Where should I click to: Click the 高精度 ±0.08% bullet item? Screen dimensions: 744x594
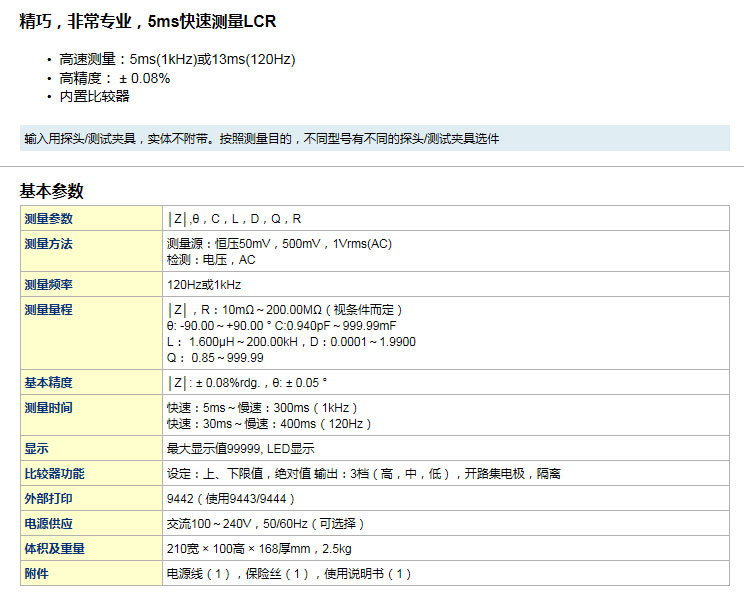(115, 78)
